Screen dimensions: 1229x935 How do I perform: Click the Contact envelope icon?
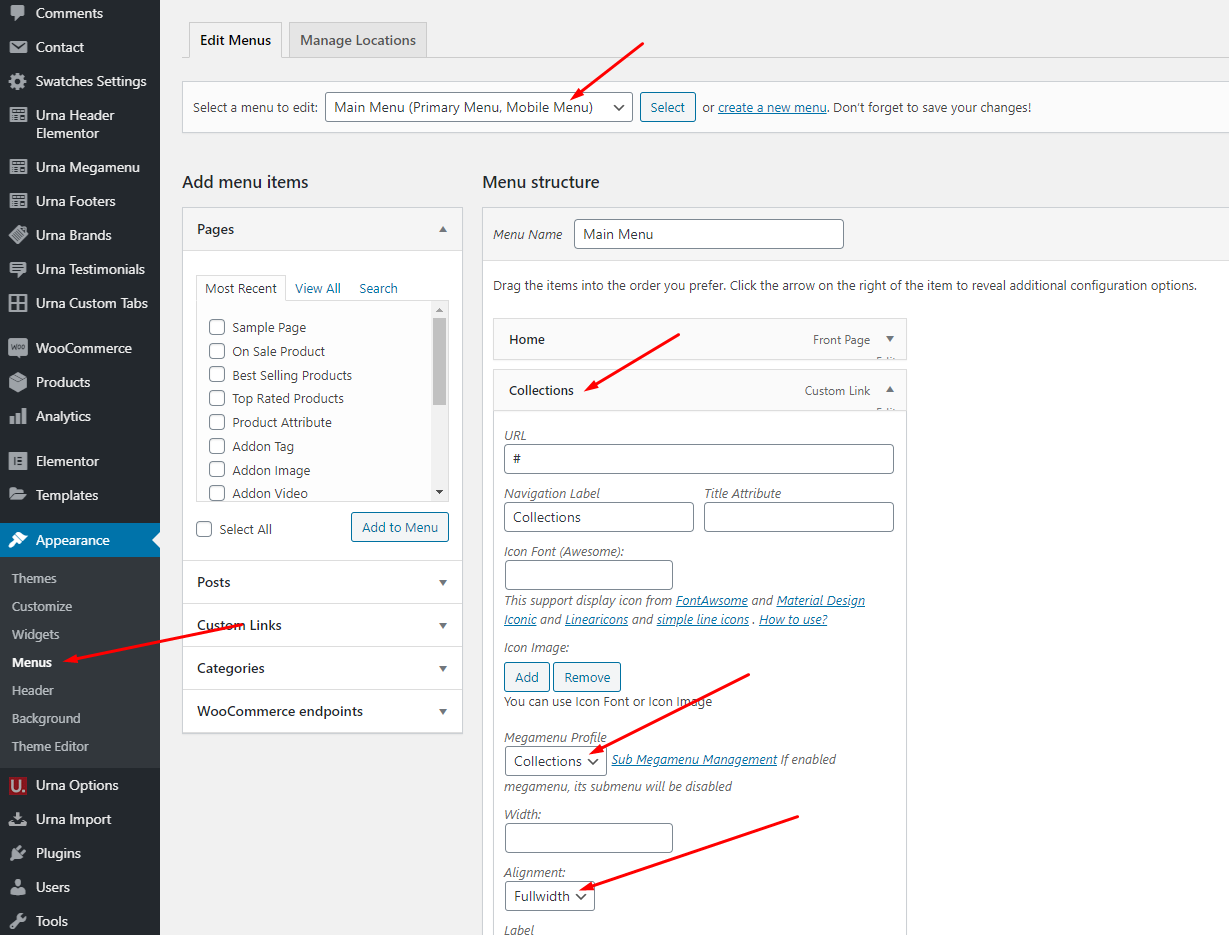18,47
